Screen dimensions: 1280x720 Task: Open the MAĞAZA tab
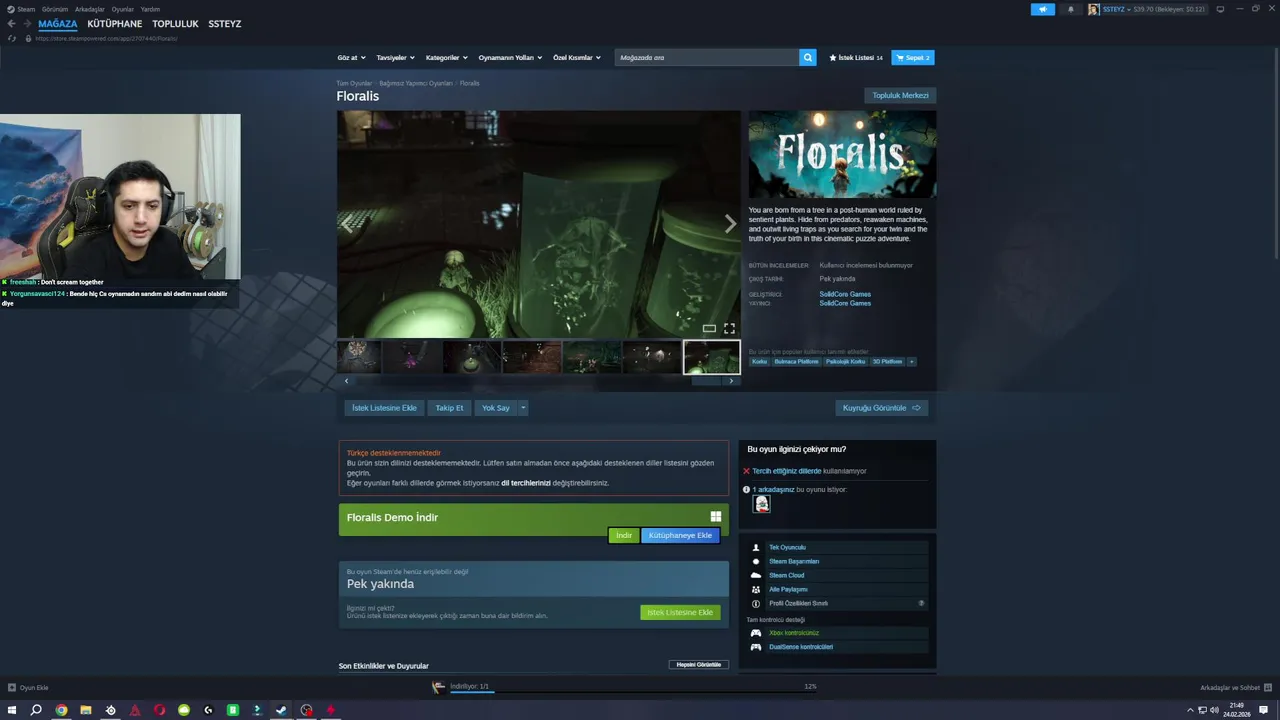point(58,23)
